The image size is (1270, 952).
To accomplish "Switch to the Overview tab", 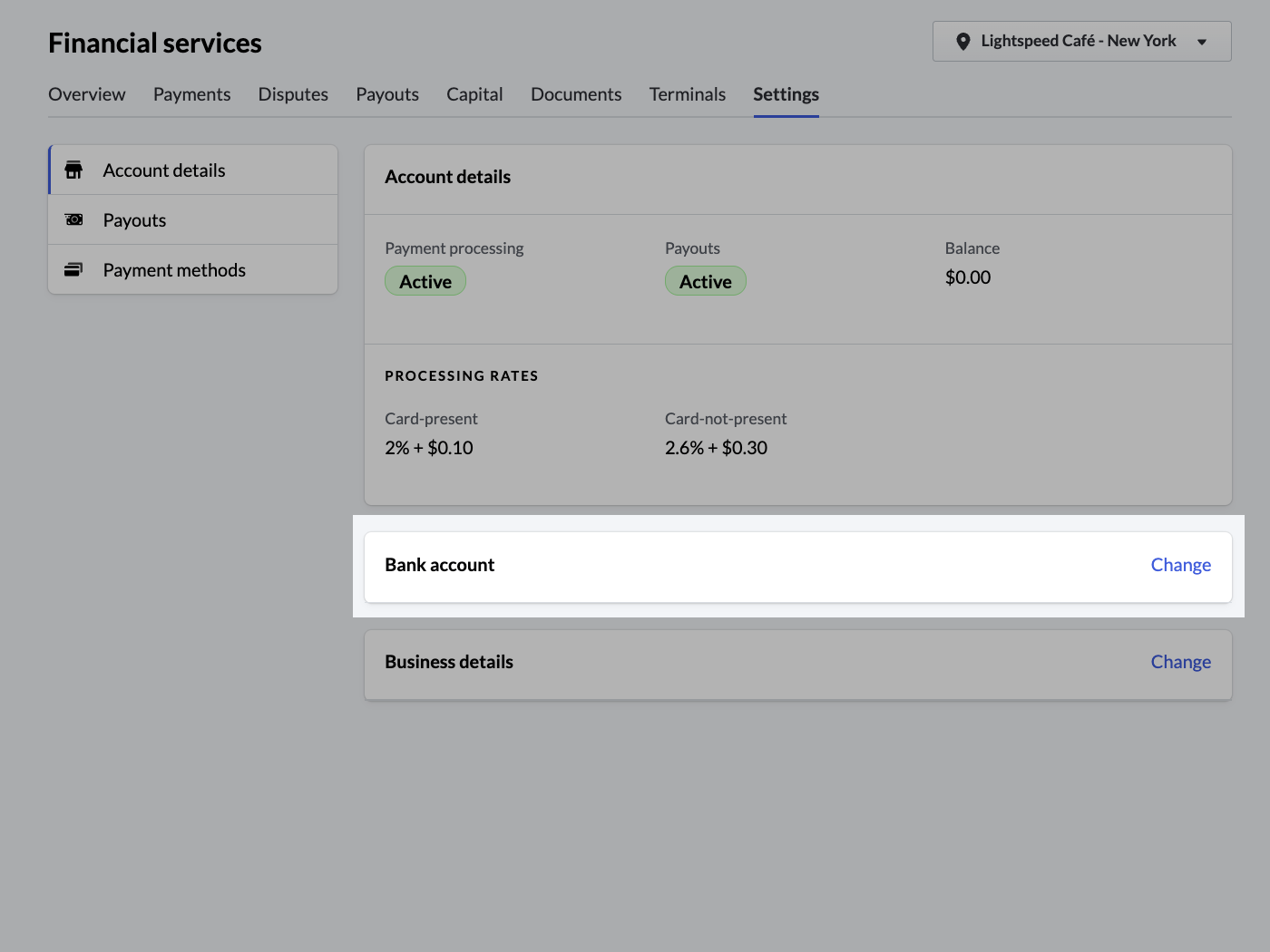I will (86, 94).
